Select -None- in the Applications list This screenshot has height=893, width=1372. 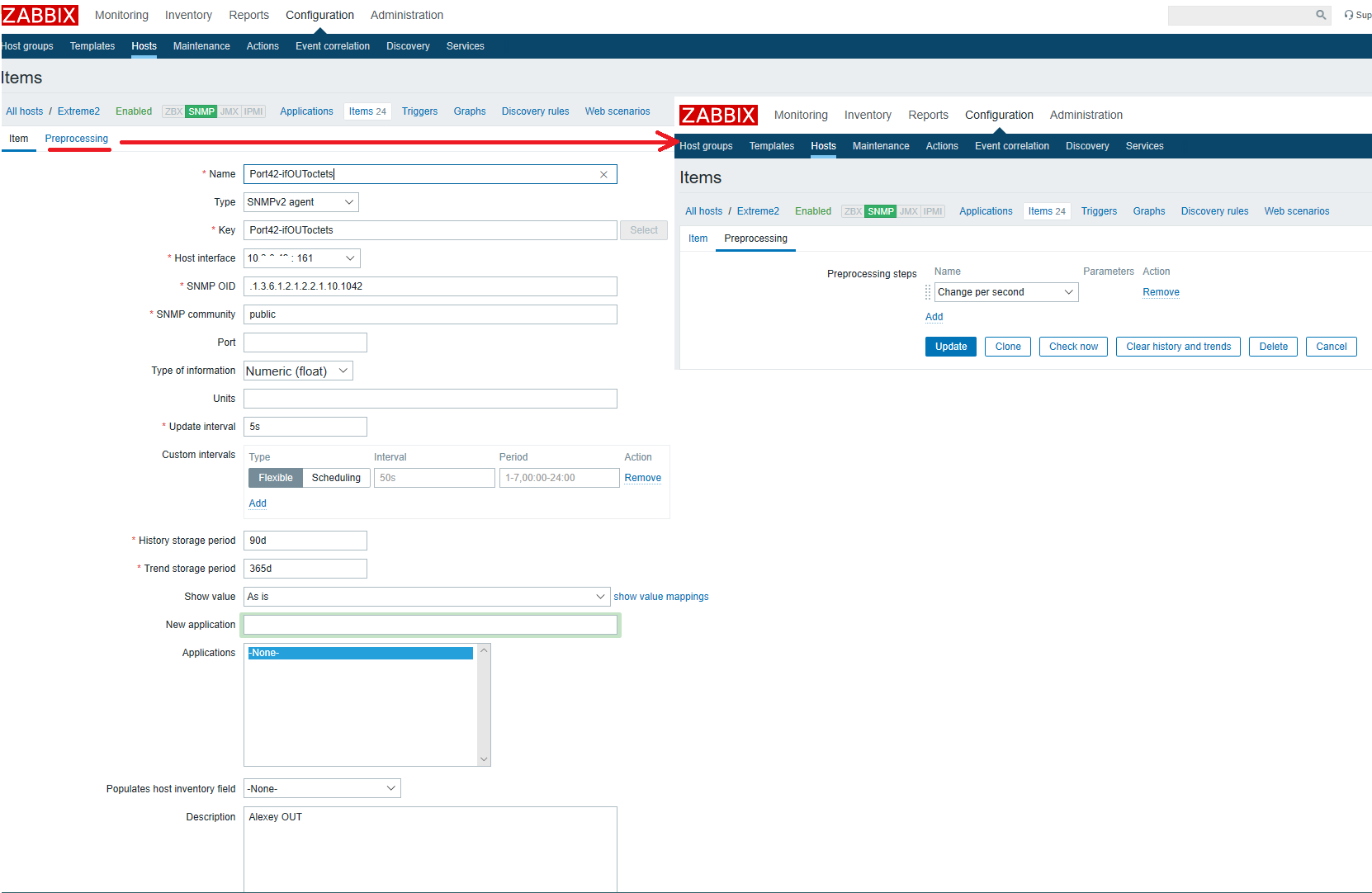click(361, 653)
